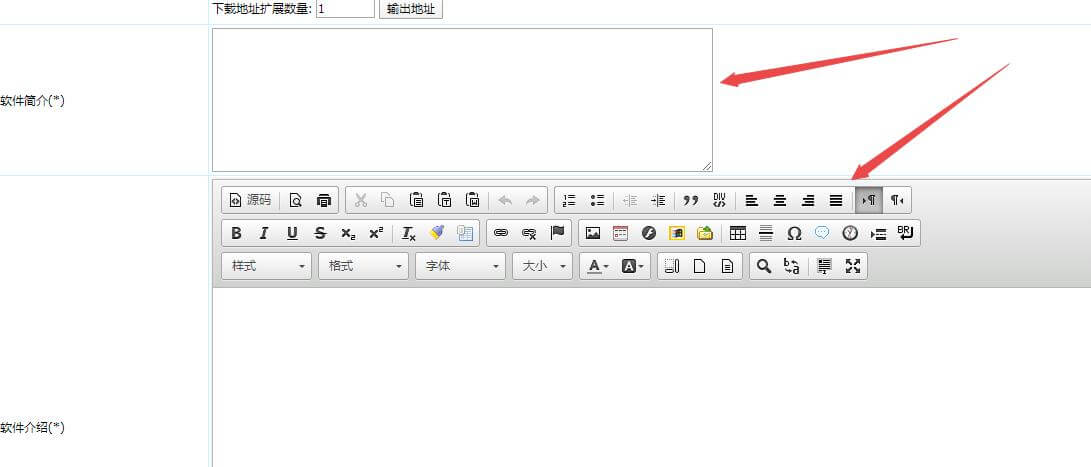
Task: Align text right
Action: click(x=808, y=200)
